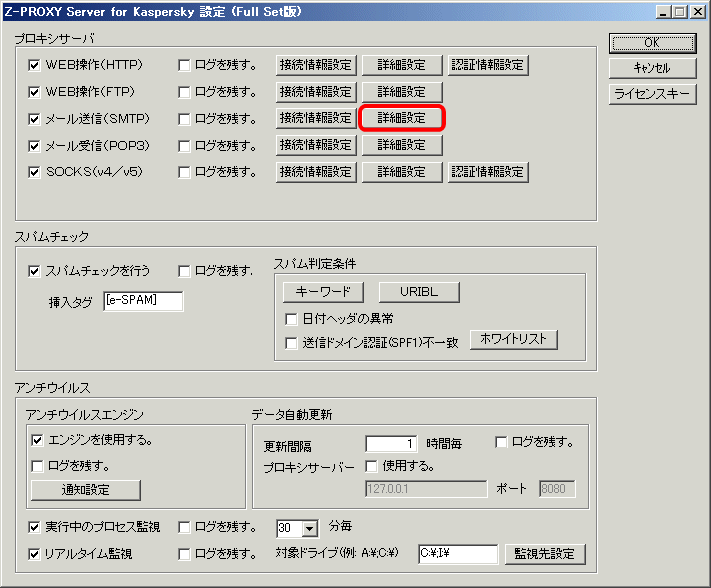The height and width of the screenshot is (588, 711).
Task: Open 詳細設定 for SOCKS
Action: [x=402, y=172]
